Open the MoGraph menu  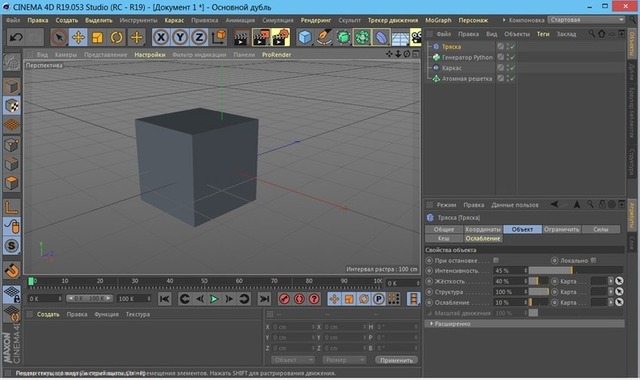click(438, 20)
